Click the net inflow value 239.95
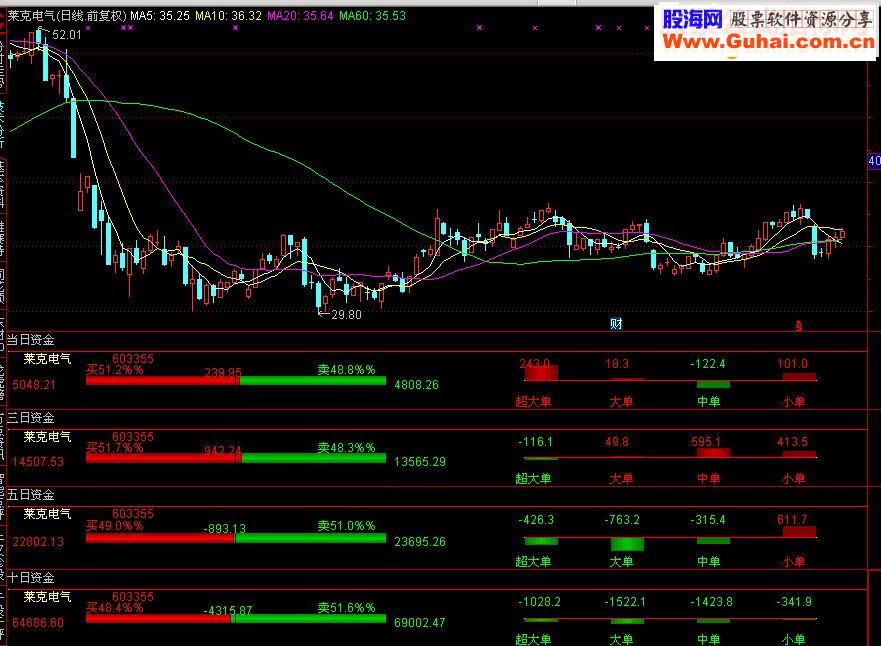Image resolution: width=881 pixels, height=646 pixels. pyautogui.click(x=223, y=372)
